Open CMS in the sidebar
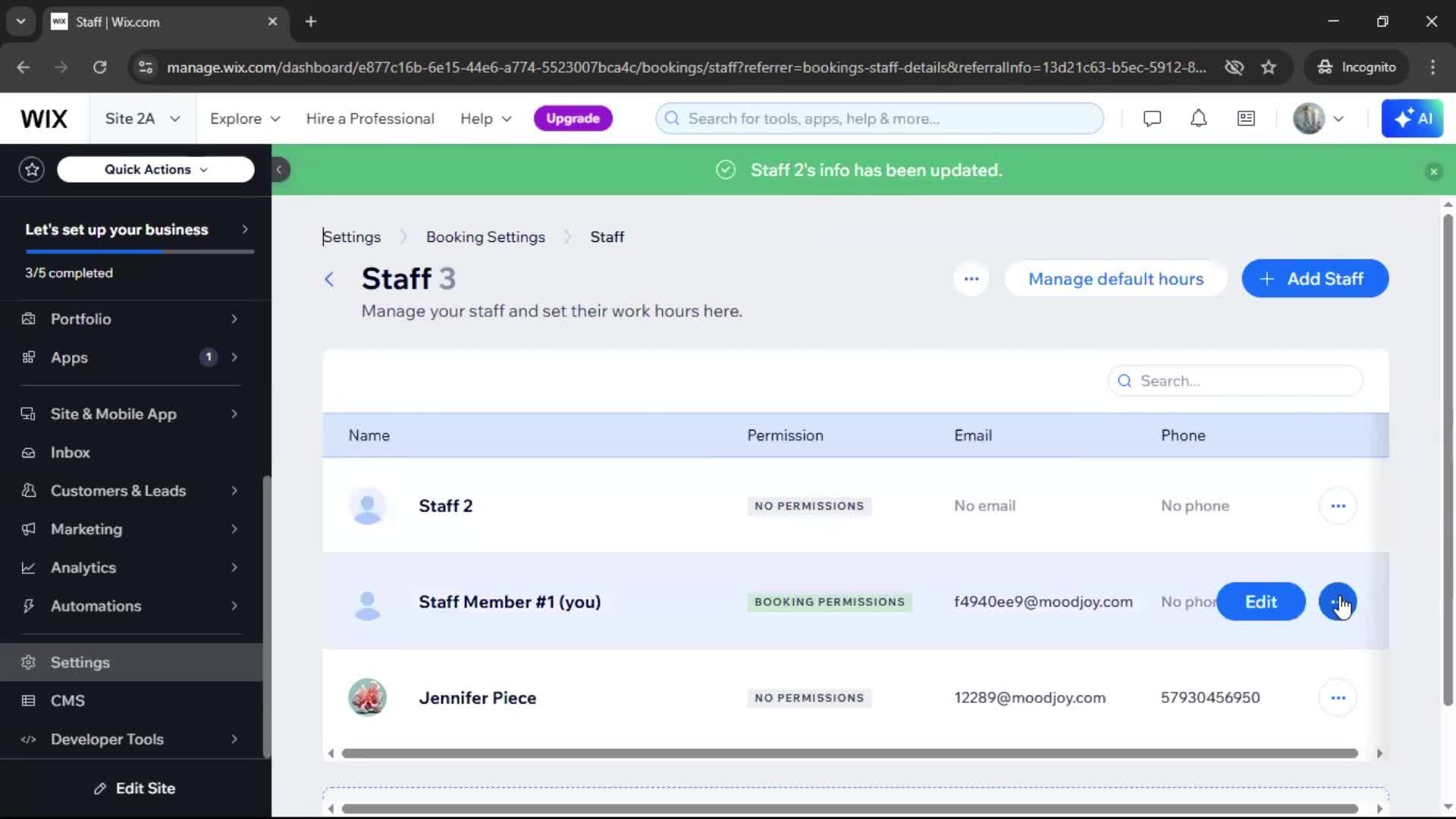 click(130, 701)
